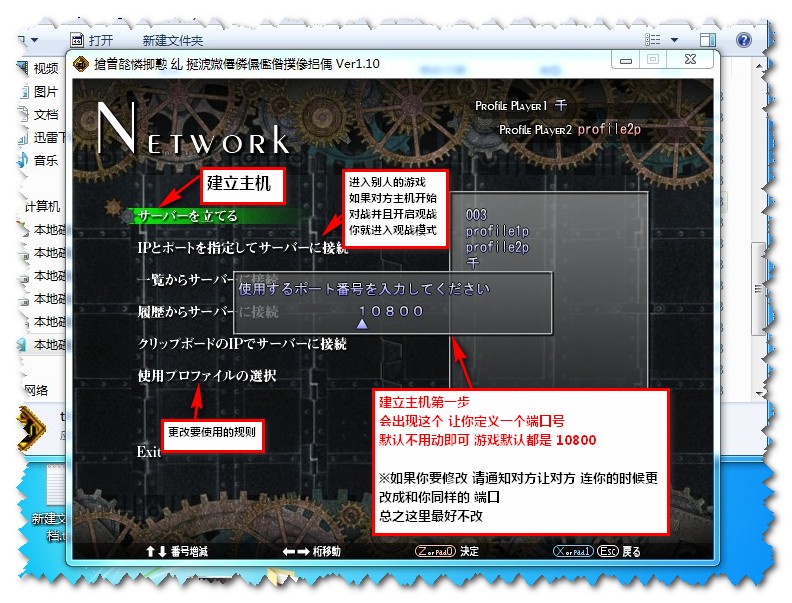Click 新建文件夹 in Explorer toolbar

click(172, 41)
